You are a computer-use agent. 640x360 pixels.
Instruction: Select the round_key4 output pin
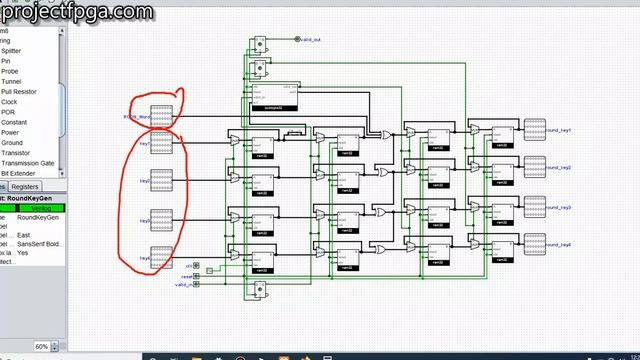(x=535, y=244)
